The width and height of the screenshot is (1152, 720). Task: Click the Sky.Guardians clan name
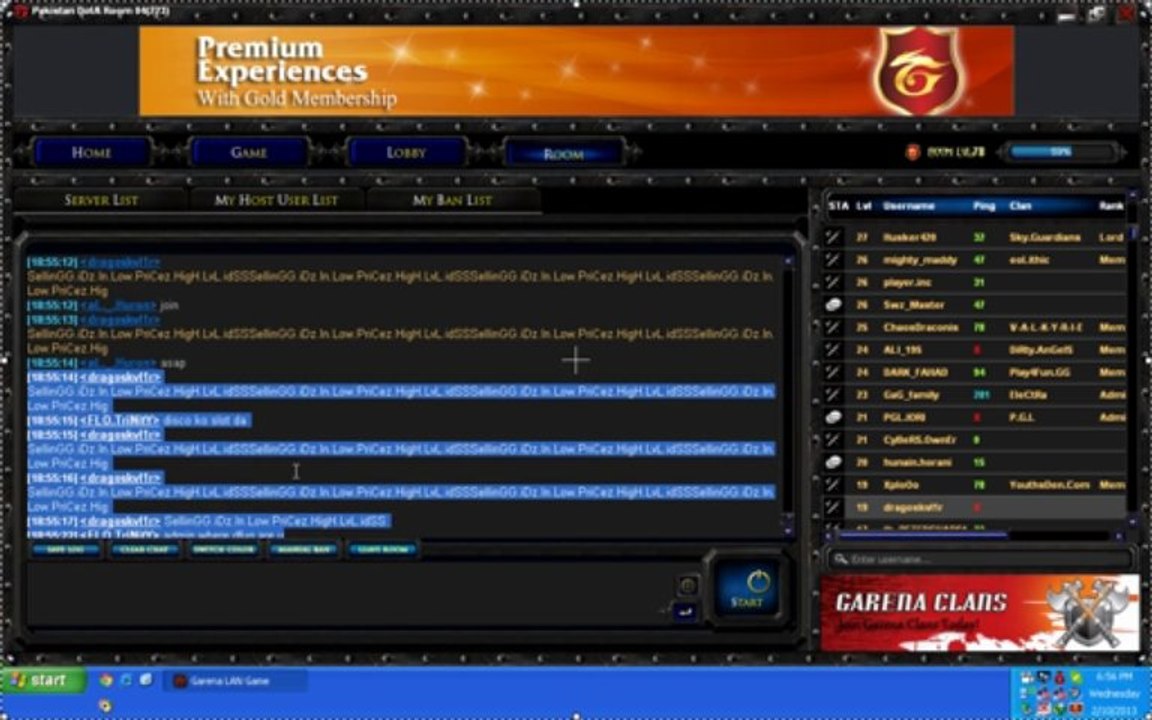tap(1044, 237)
